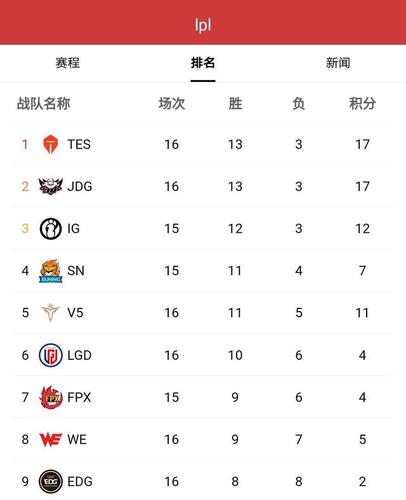Open the IG team logo
Screen dimensions: 406x500
point(51,229)
